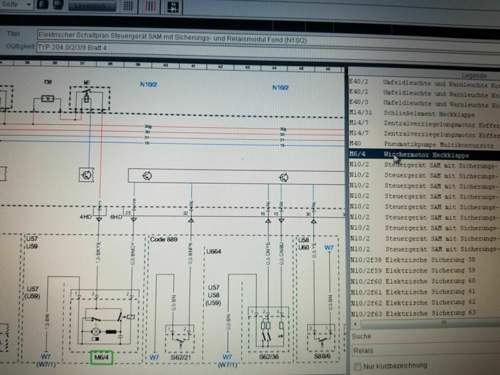Click the grid-lines toolbar icon
Viewport: 500px width, 375px height.
[x=129, y=6]
